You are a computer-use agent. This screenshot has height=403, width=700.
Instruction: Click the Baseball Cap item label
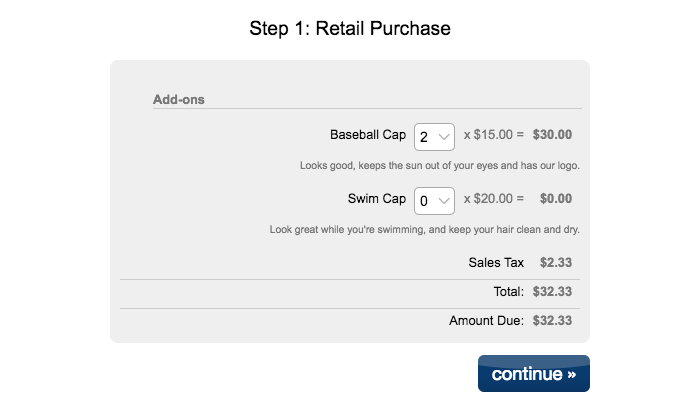pos(368,135)
